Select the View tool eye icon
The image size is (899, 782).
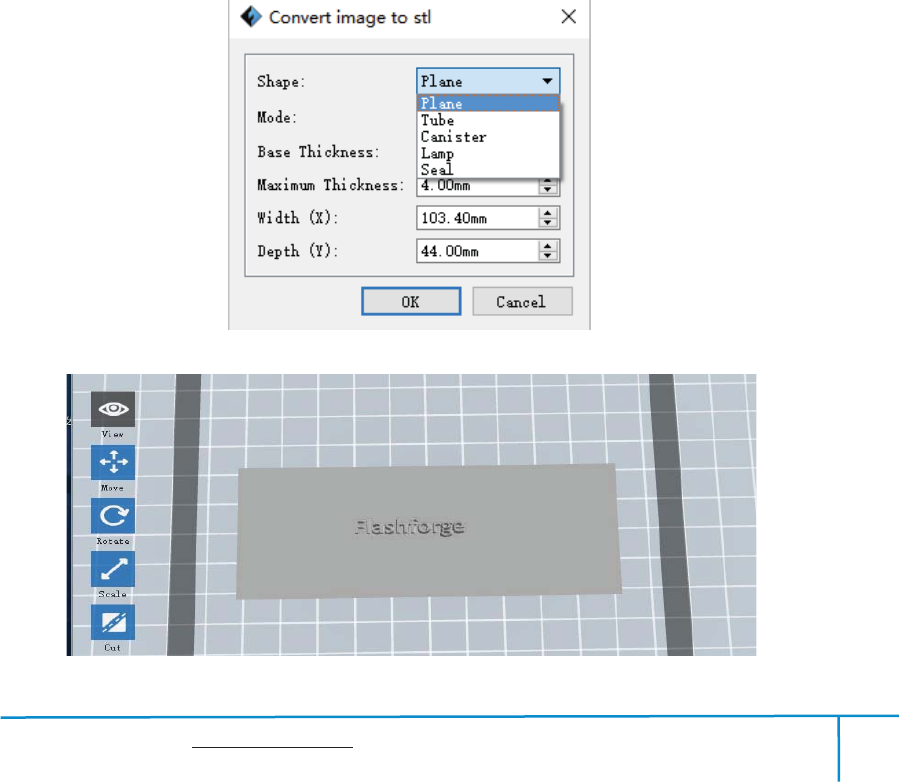coord(113,409)
